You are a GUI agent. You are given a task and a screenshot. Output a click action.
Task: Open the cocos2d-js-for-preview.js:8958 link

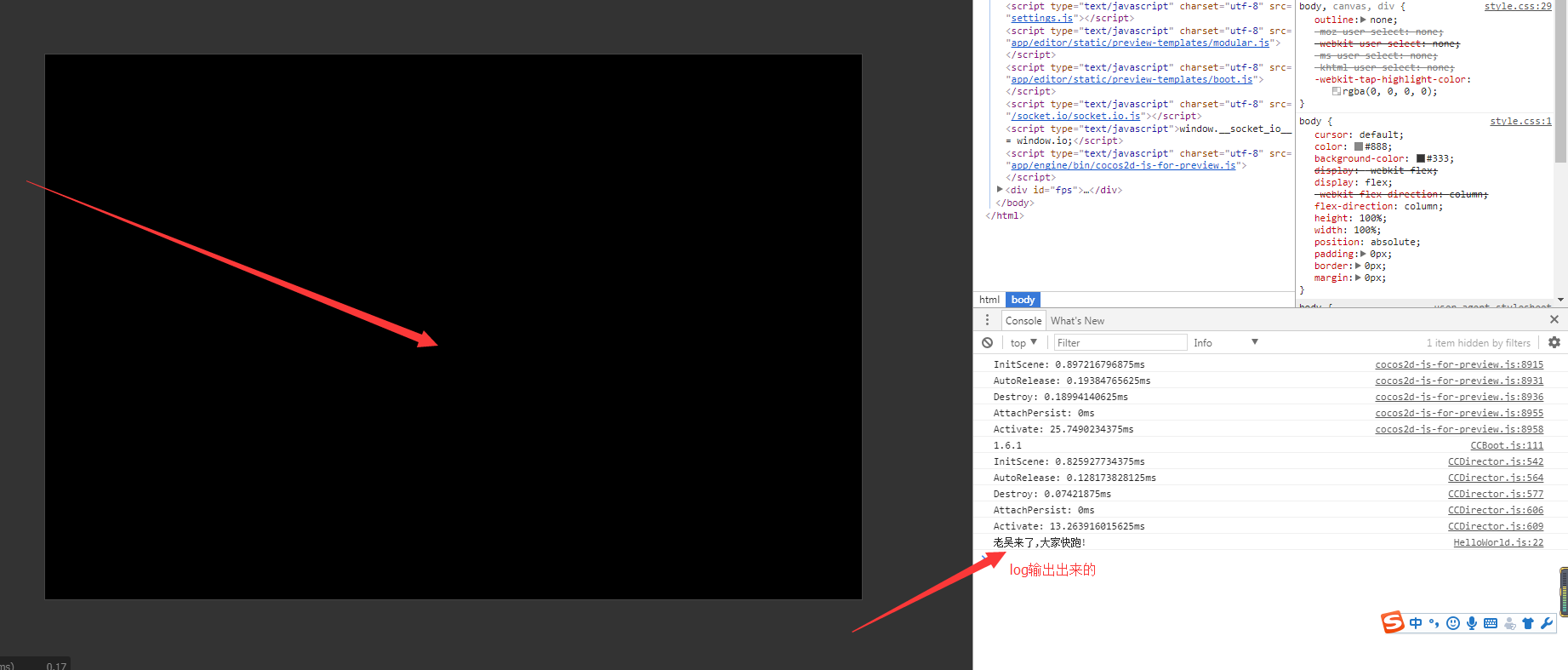pyautogui.click(x=1459, y=429)
